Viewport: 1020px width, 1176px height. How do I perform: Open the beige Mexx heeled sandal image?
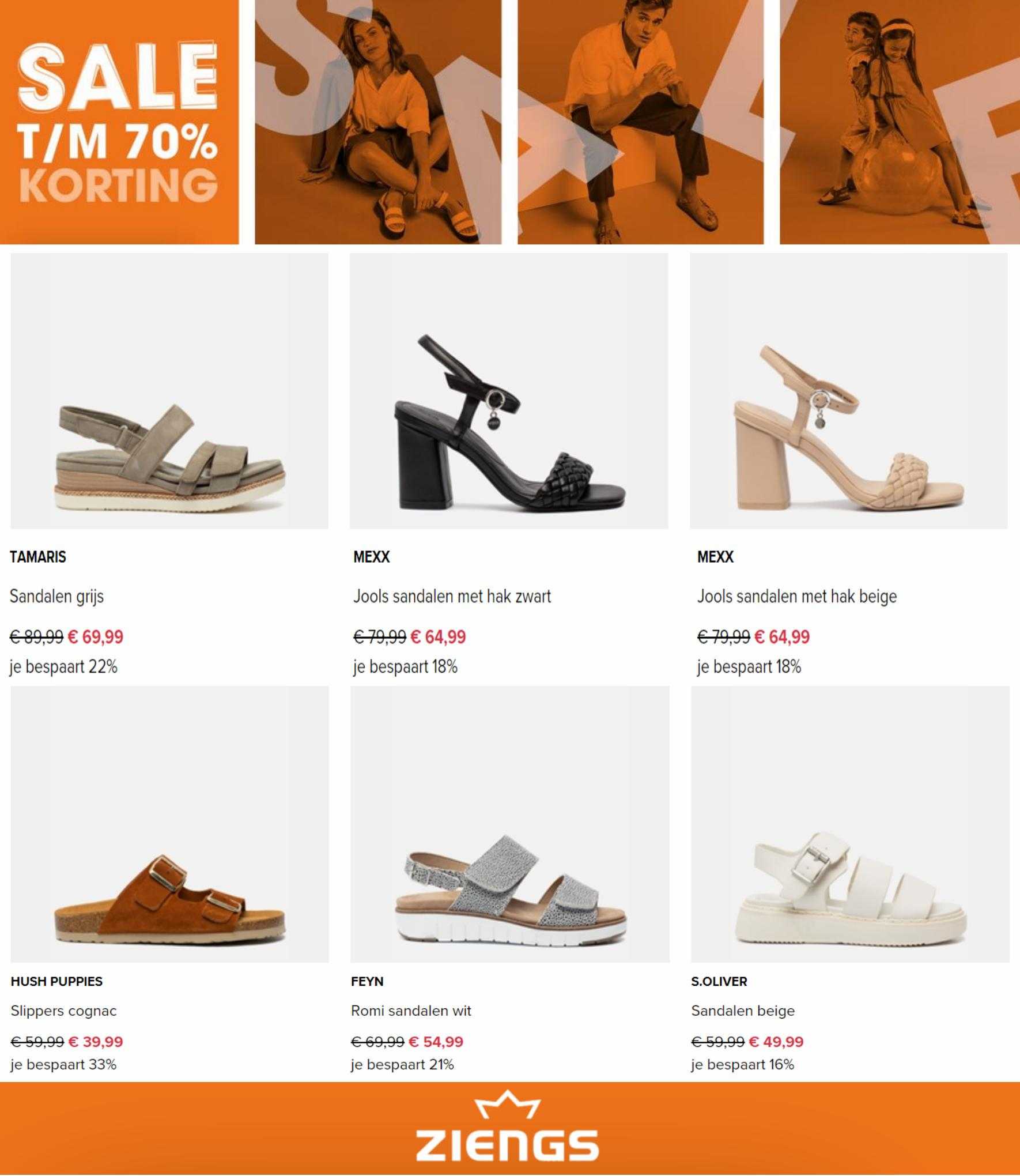[849, 391]
